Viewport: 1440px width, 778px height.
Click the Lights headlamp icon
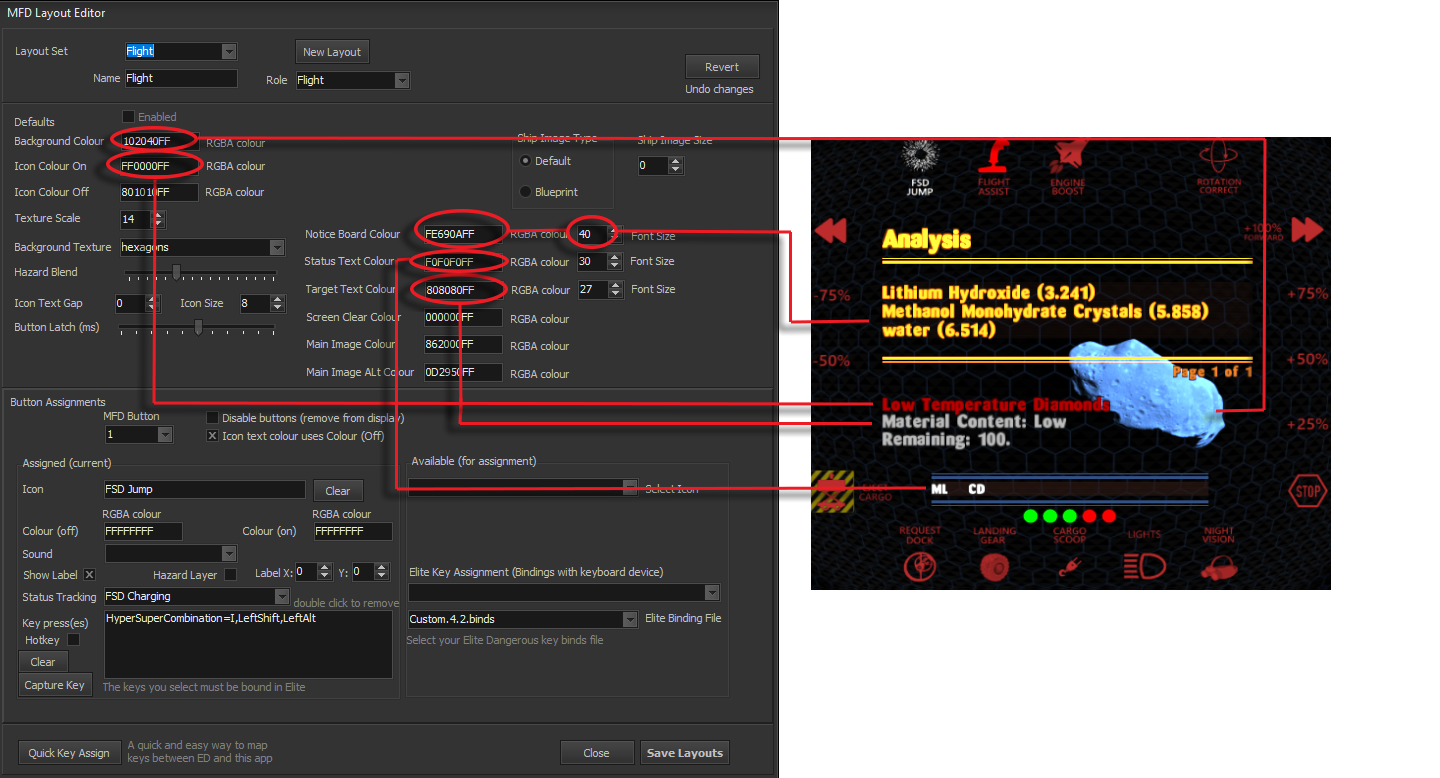tap(1144, 567)
